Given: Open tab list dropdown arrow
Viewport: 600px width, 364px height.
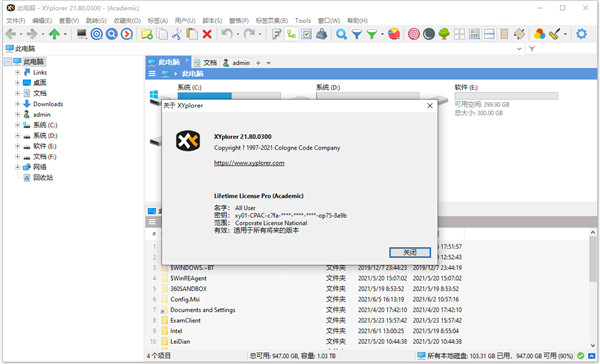Looking at the screenshot, I should (x=269, y=63).
